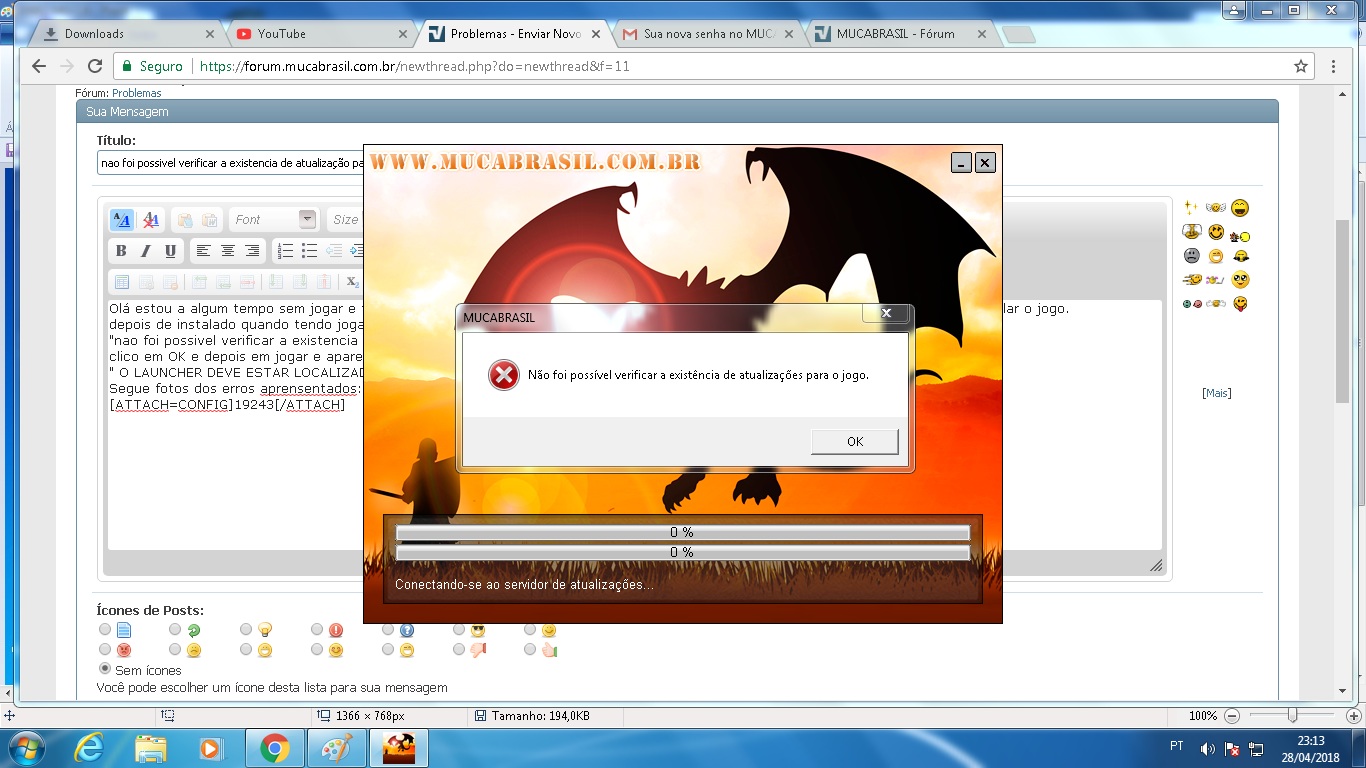
Task: Apply italic formatting to text
Action: [146, 251]
